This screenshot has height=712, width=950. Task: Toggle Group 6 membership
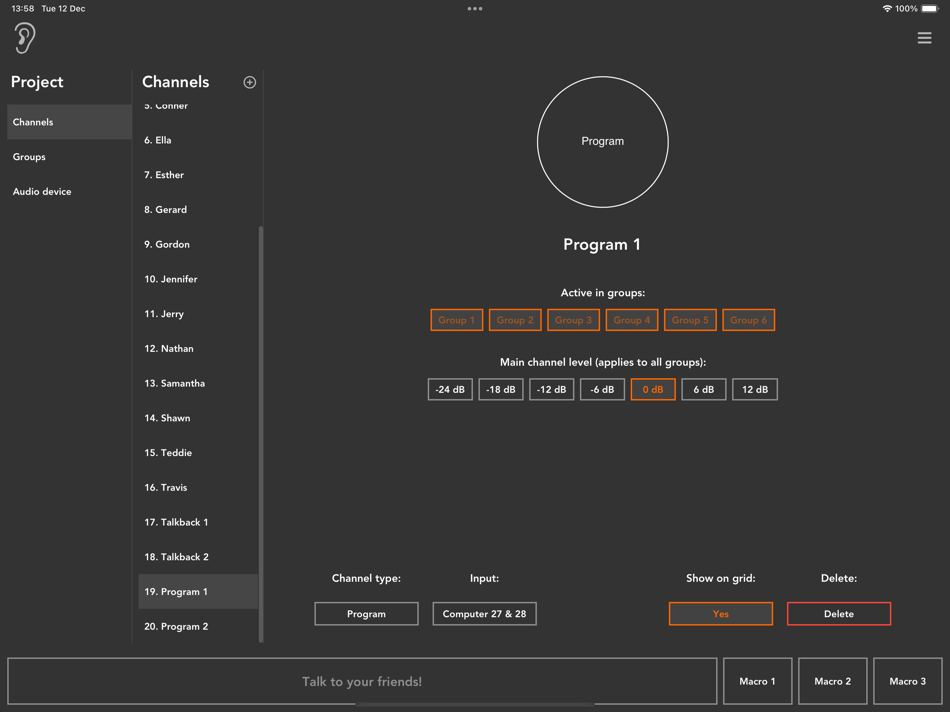748,320
